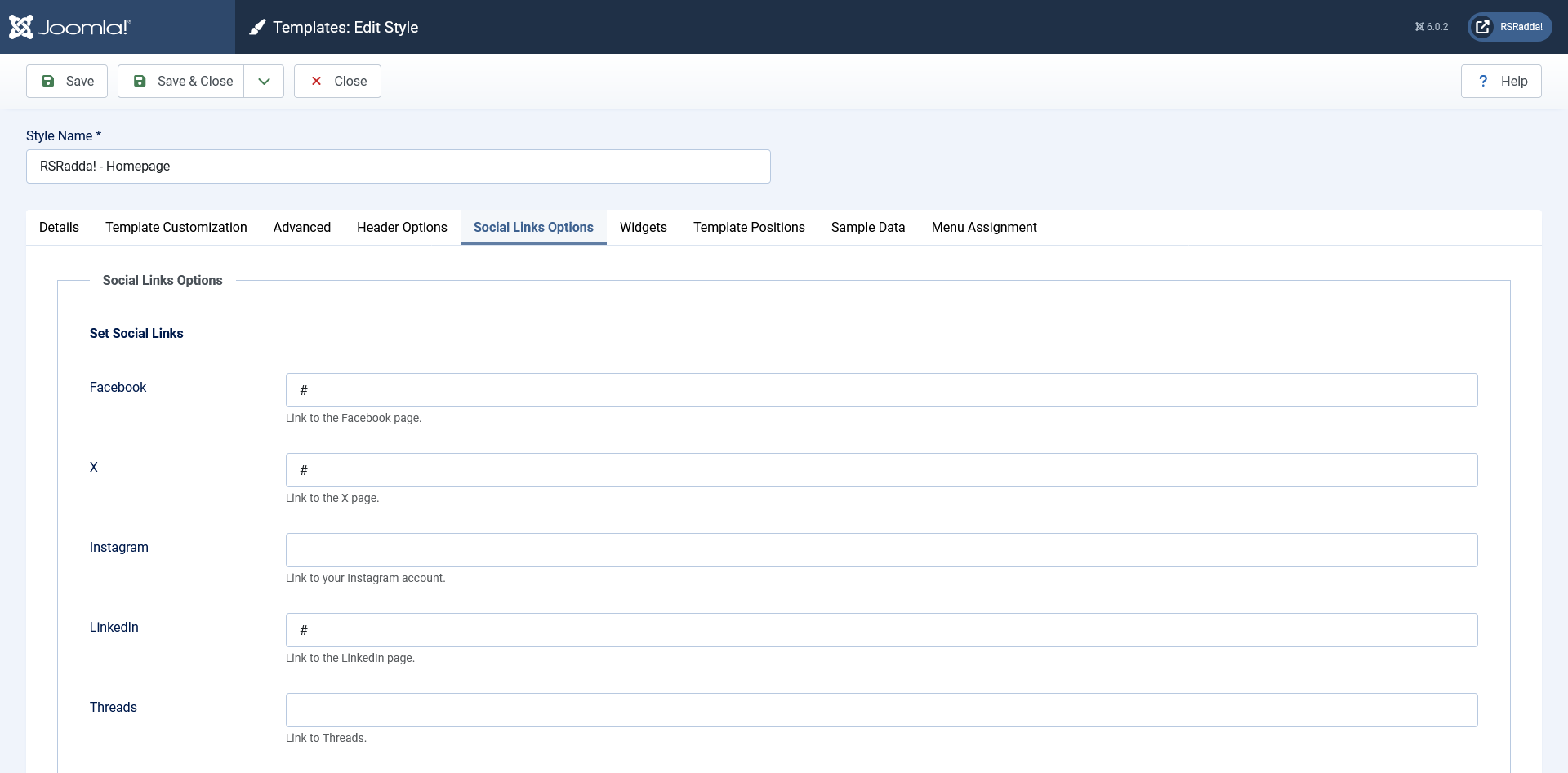
Task: Click the paintbrush icon beside Templates title
Action: click(x=257, y=28)
